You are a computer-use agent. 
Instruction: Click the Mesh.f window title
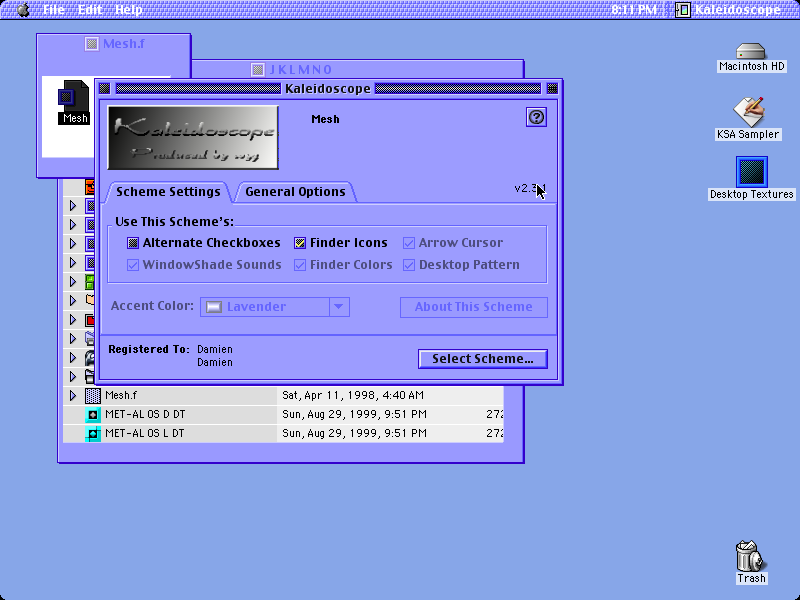[x=123, y=44]
